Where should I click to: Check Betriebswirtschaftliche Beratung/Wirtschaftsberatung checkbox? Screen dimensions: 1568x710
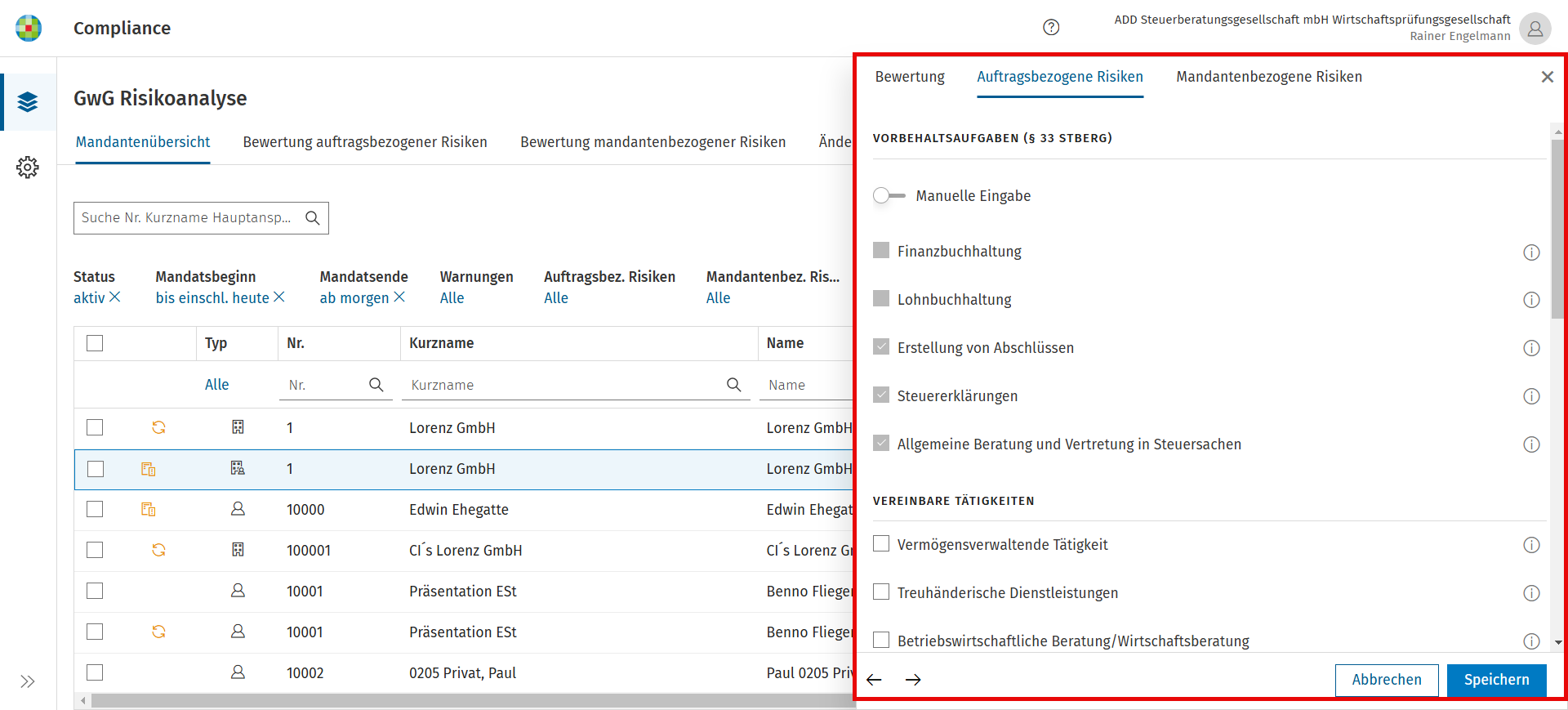point(881,641)
